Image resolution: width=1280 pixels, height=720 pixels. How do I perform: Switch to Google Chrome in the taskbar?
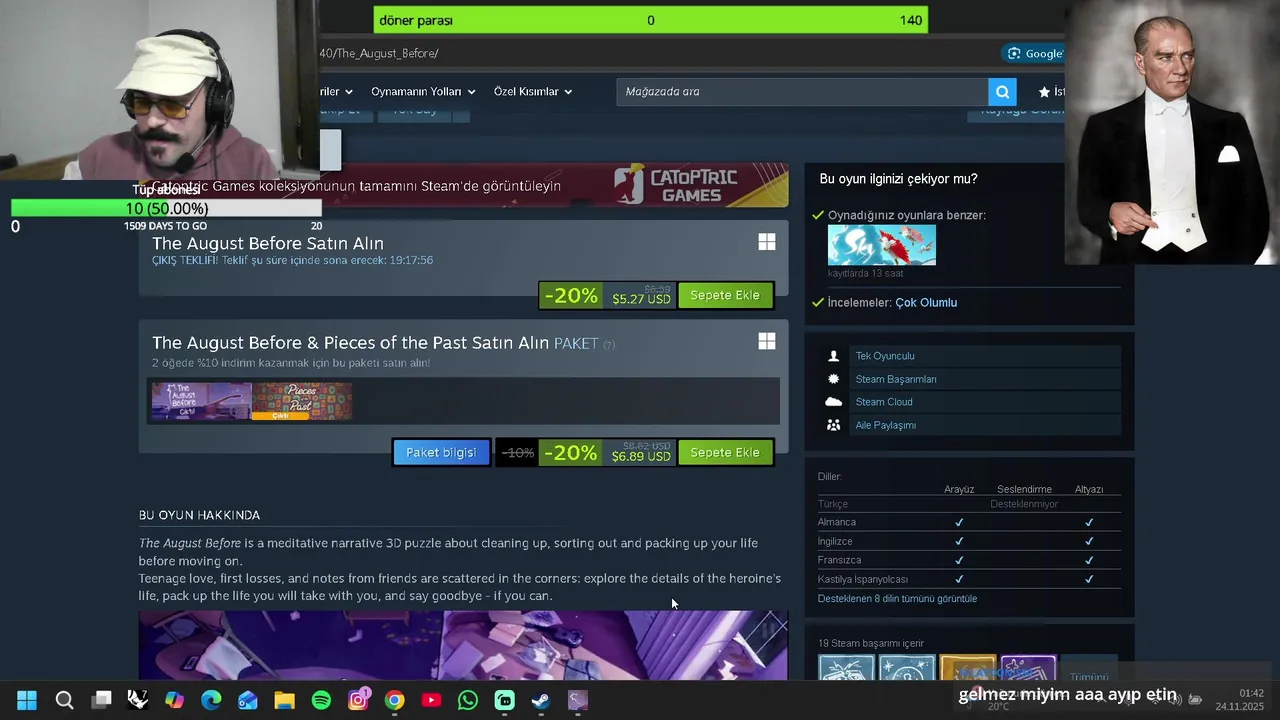point(395,701)
